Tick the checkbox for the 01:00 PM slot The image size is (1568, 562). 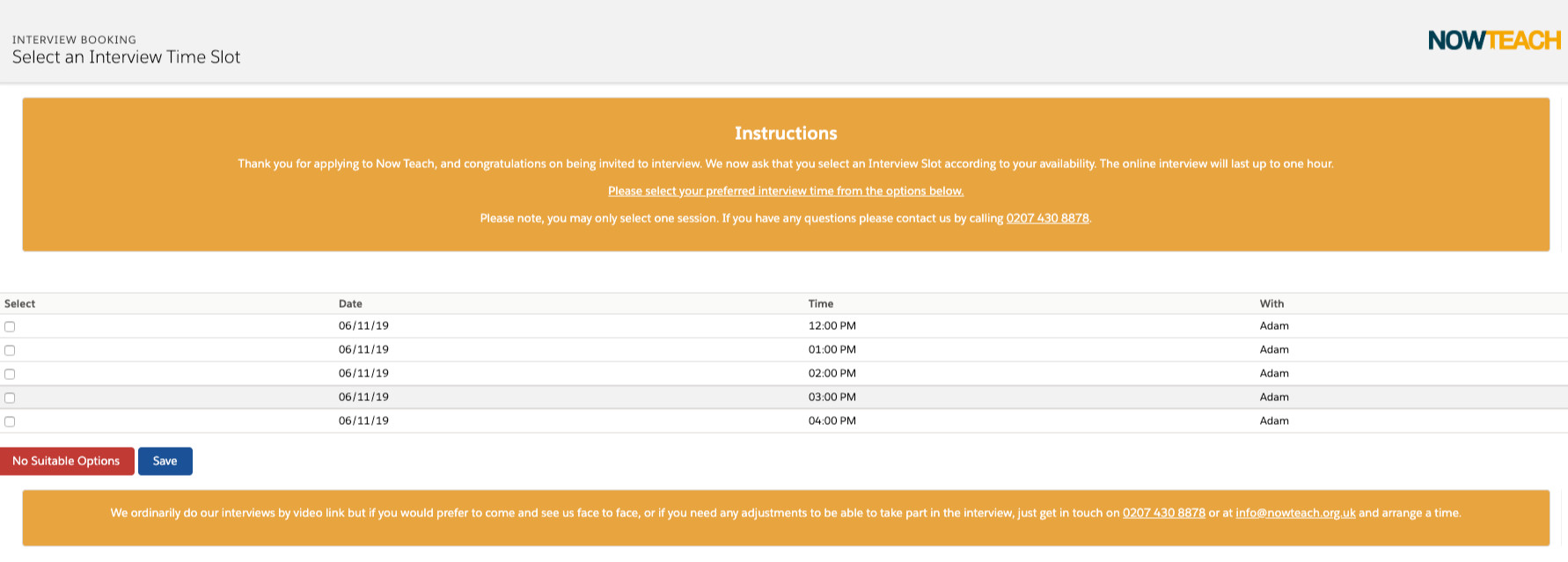10,350
